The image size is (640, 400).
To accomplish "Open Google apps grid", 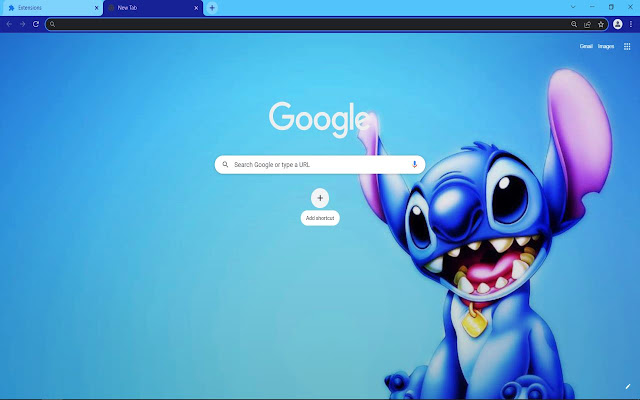I will coord(627,47).
